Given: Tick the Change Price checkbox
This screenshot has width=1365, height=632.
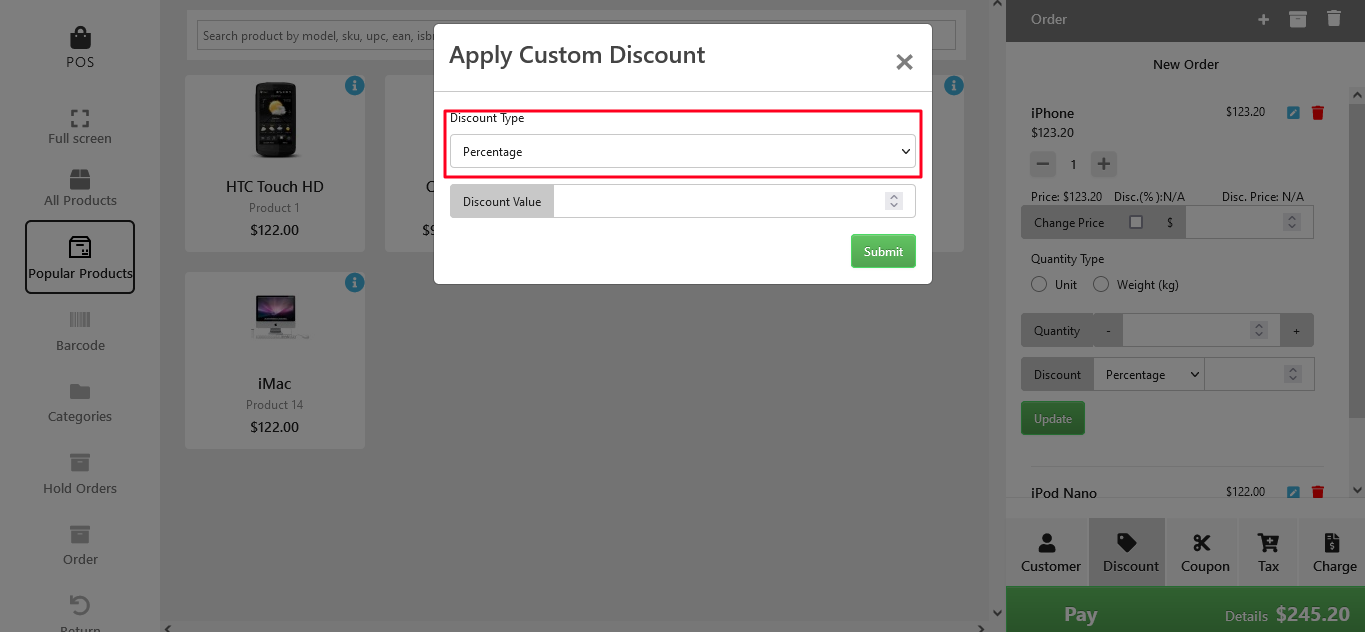Looking at the screenshot, I should (1136, 222).
